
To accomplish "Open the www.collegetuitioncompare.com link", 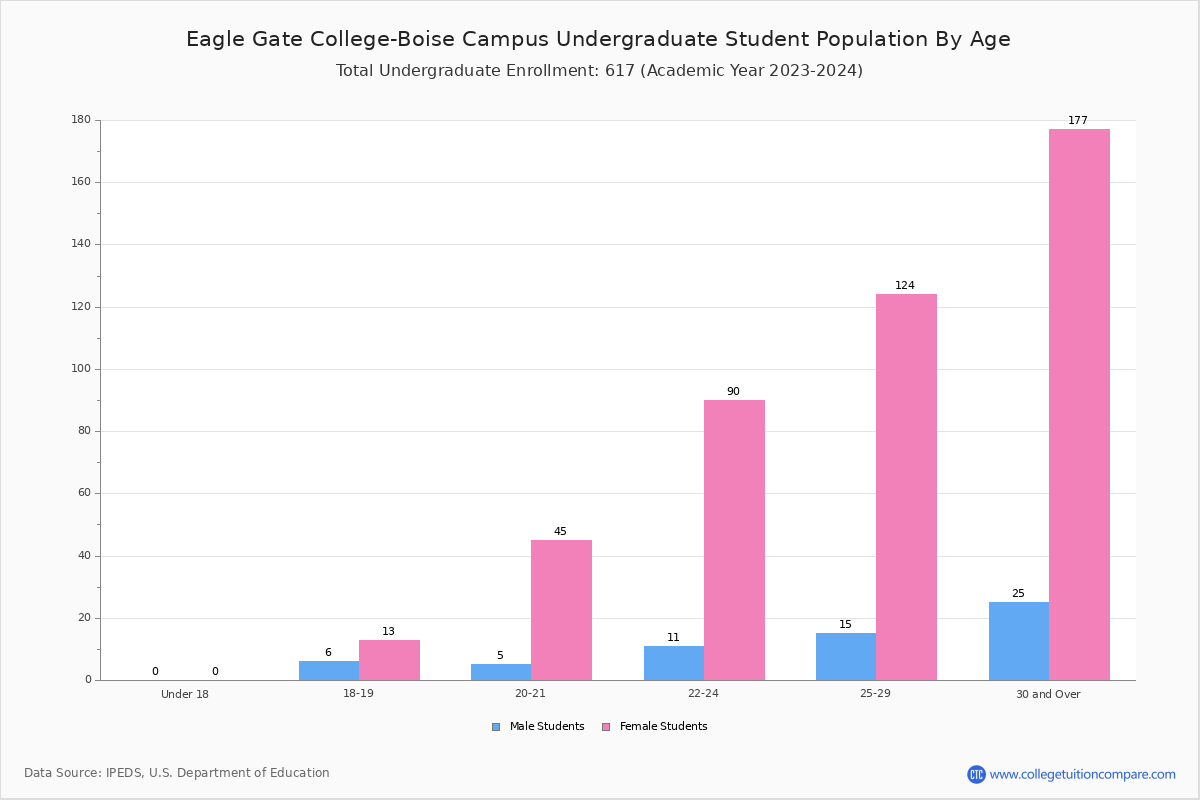I will 1082,774.
